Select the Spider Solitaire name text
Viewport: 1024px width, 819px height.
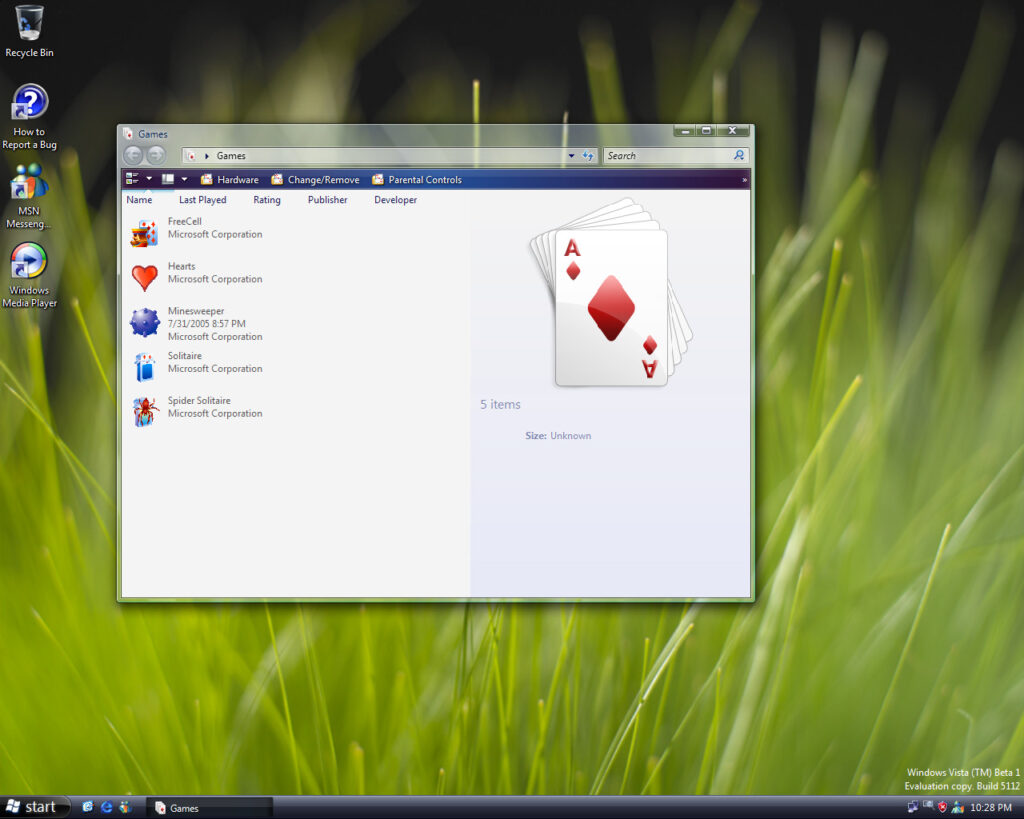coord(199,400)
